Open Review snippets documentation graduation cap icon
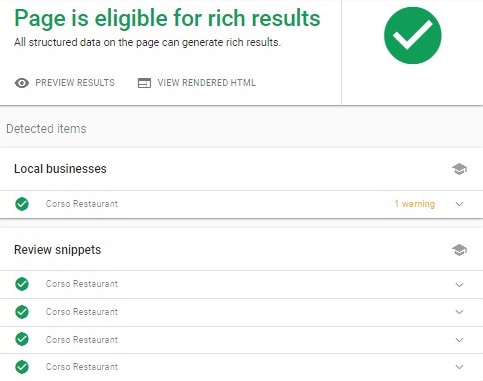 [459, 250]
